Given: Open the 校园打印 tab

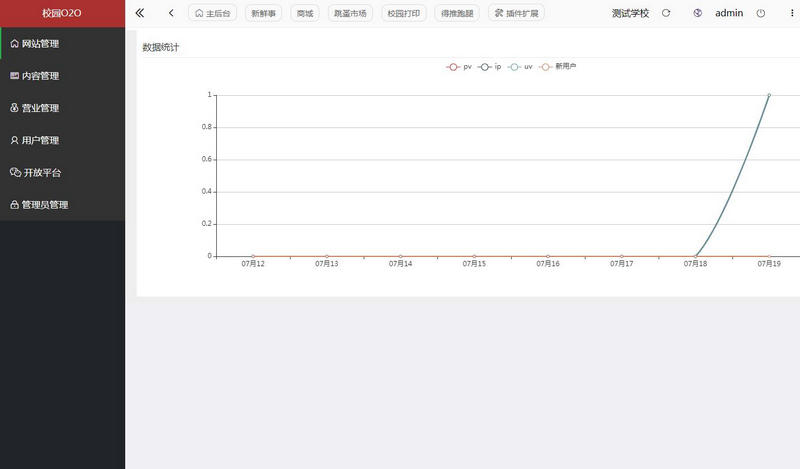Looking at the screenshot, I should [x=404, y=13].
